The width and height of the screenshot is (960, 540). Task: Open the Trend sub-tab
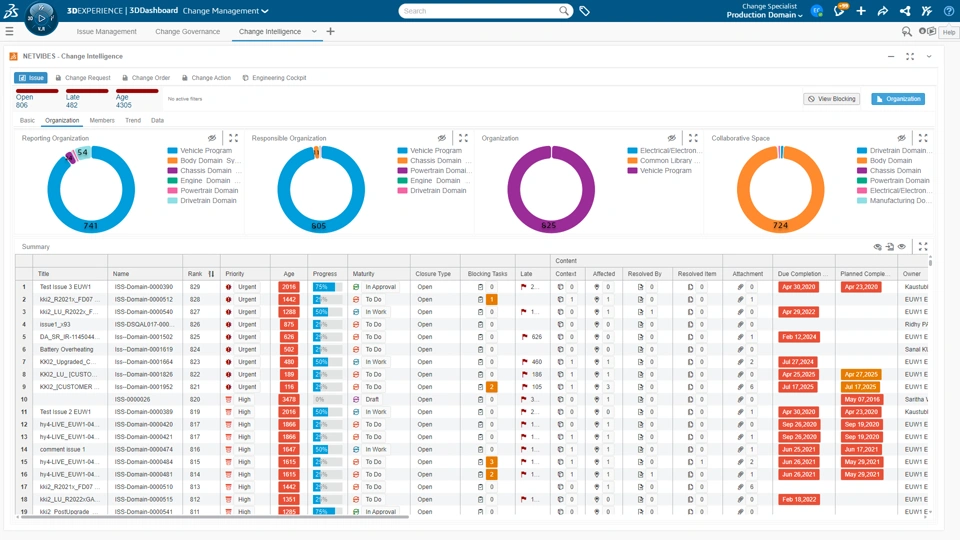coord(133,120)
